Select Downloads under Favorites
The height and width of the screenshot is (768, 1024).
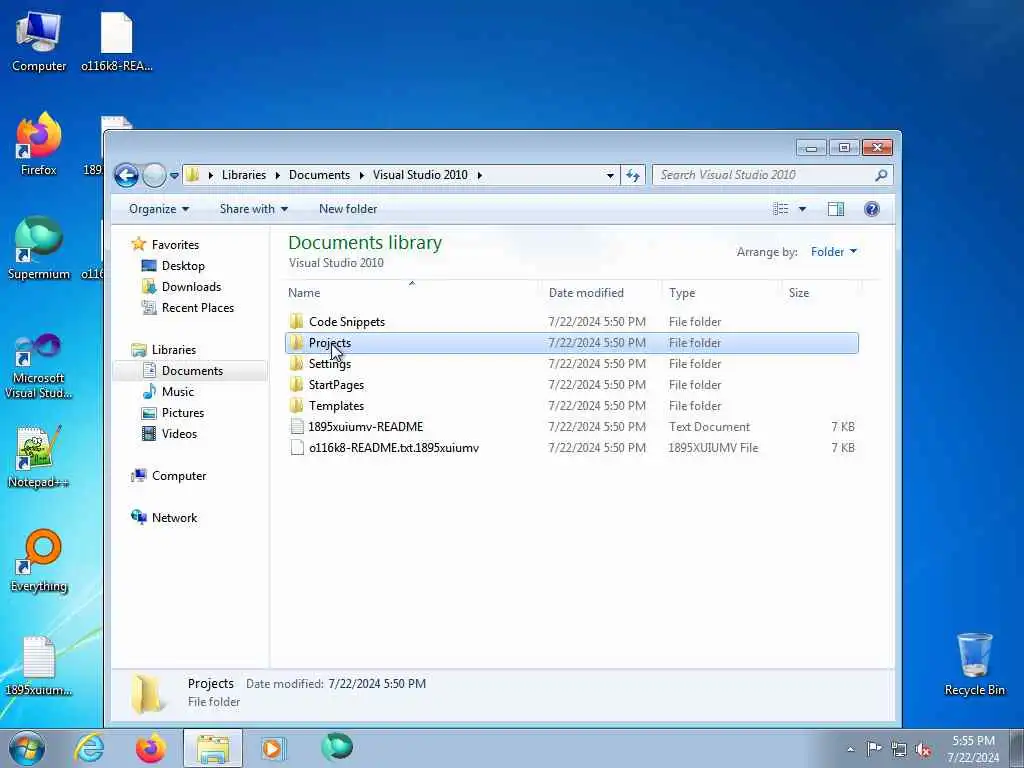tap(191, 287)
